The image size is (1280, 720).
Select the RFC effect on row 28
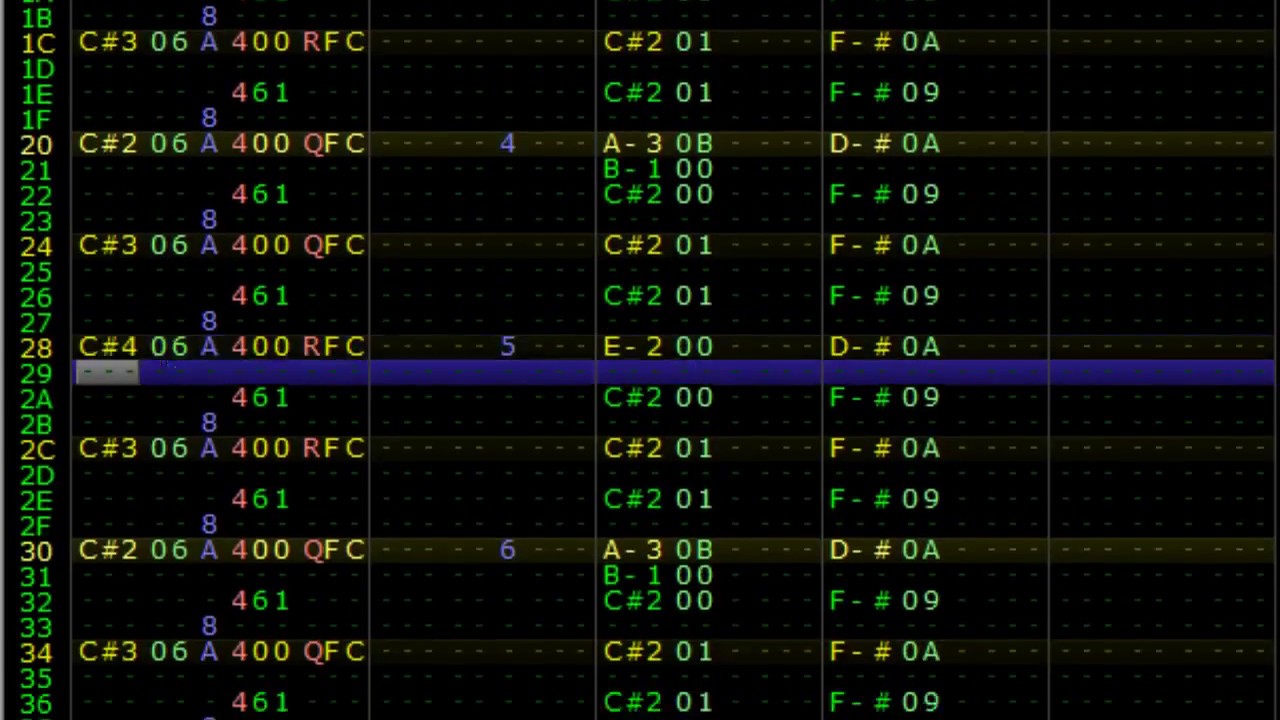tap(334, 347)
